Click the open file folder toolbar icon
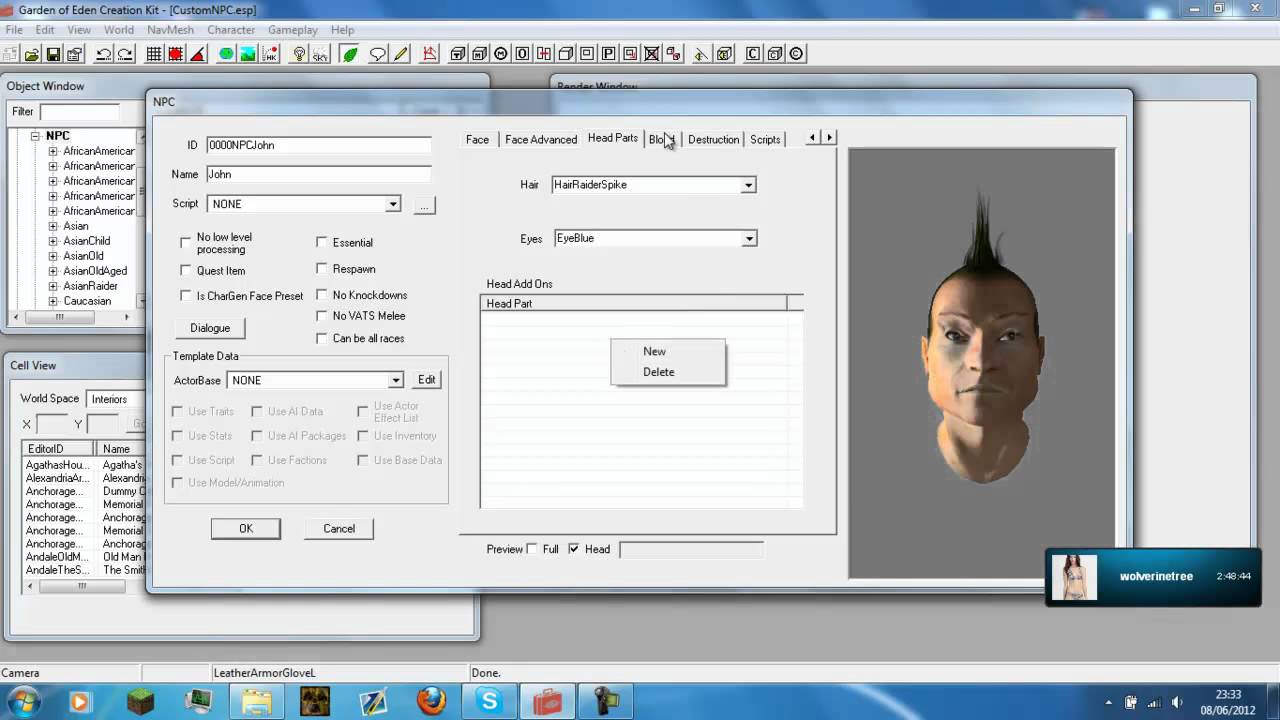The image size is (1280, 720). click(x=32, y=54)
